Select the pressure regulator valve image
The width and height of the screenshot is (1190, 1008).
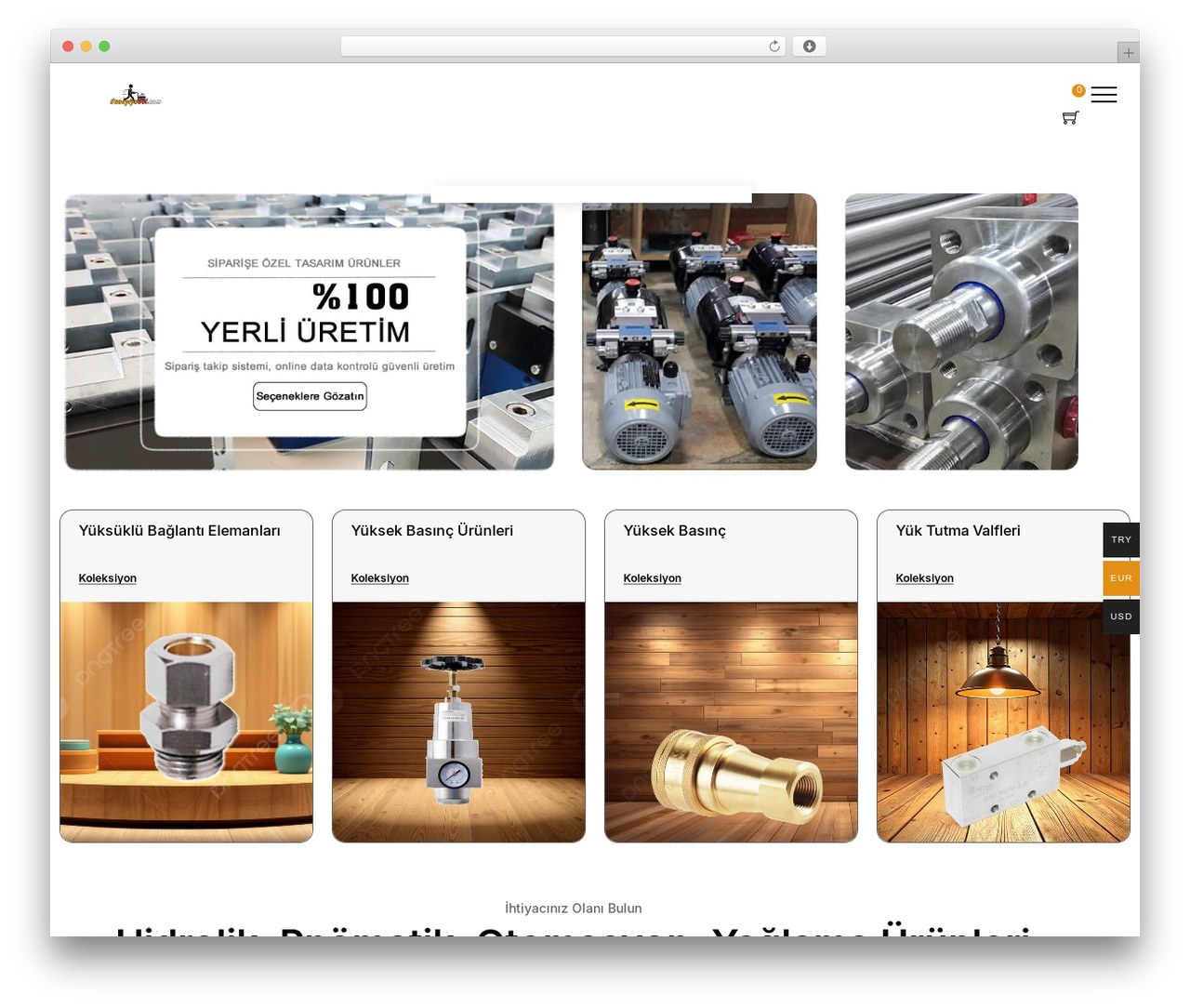[x=459, y=723]
